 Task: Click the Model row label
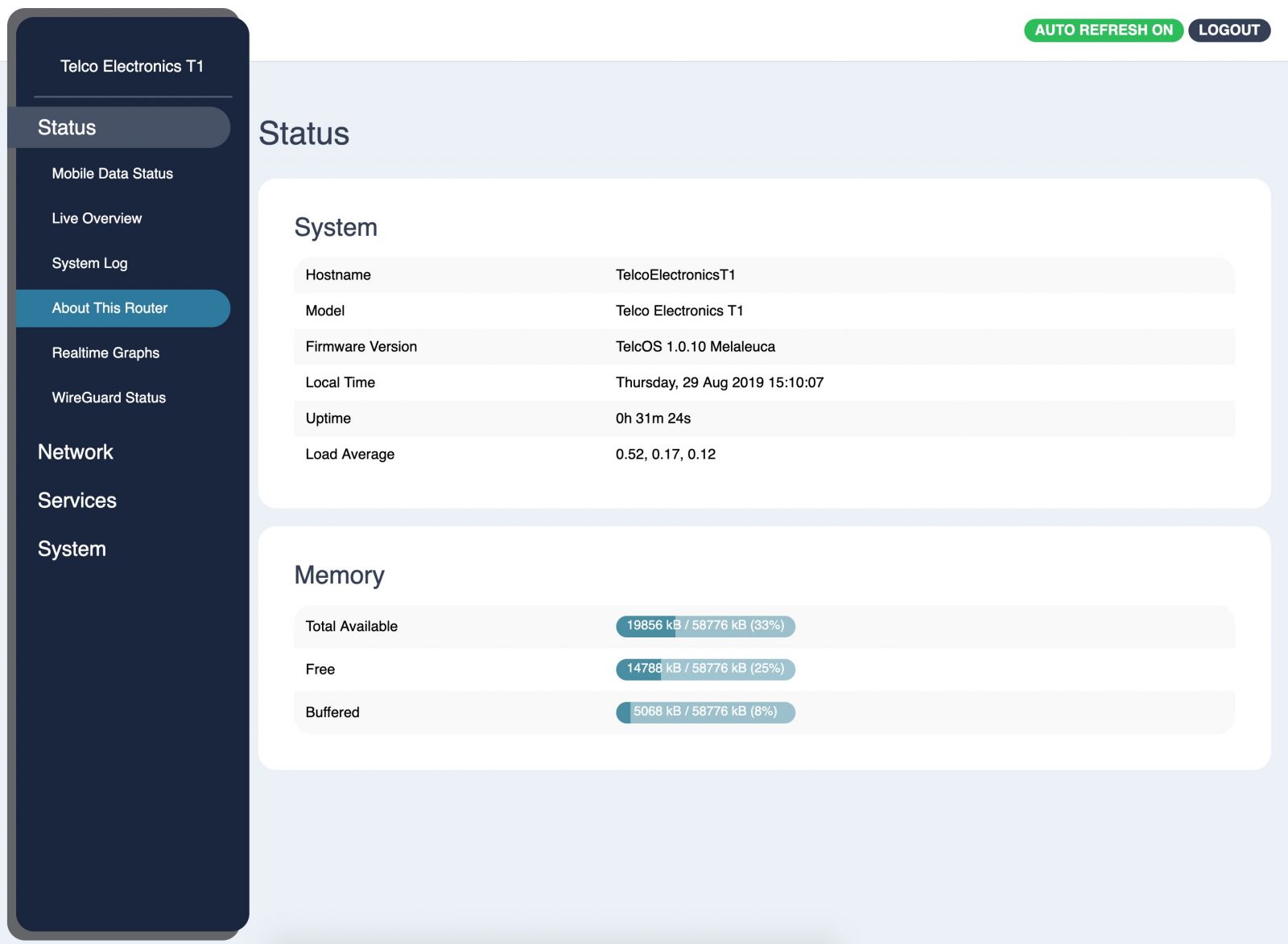[x=325, y=311]
